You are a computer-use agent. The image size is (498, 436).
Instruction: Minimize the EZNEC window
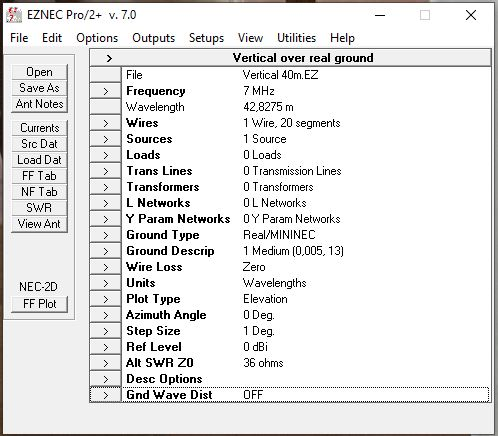[x=380, y=15]
